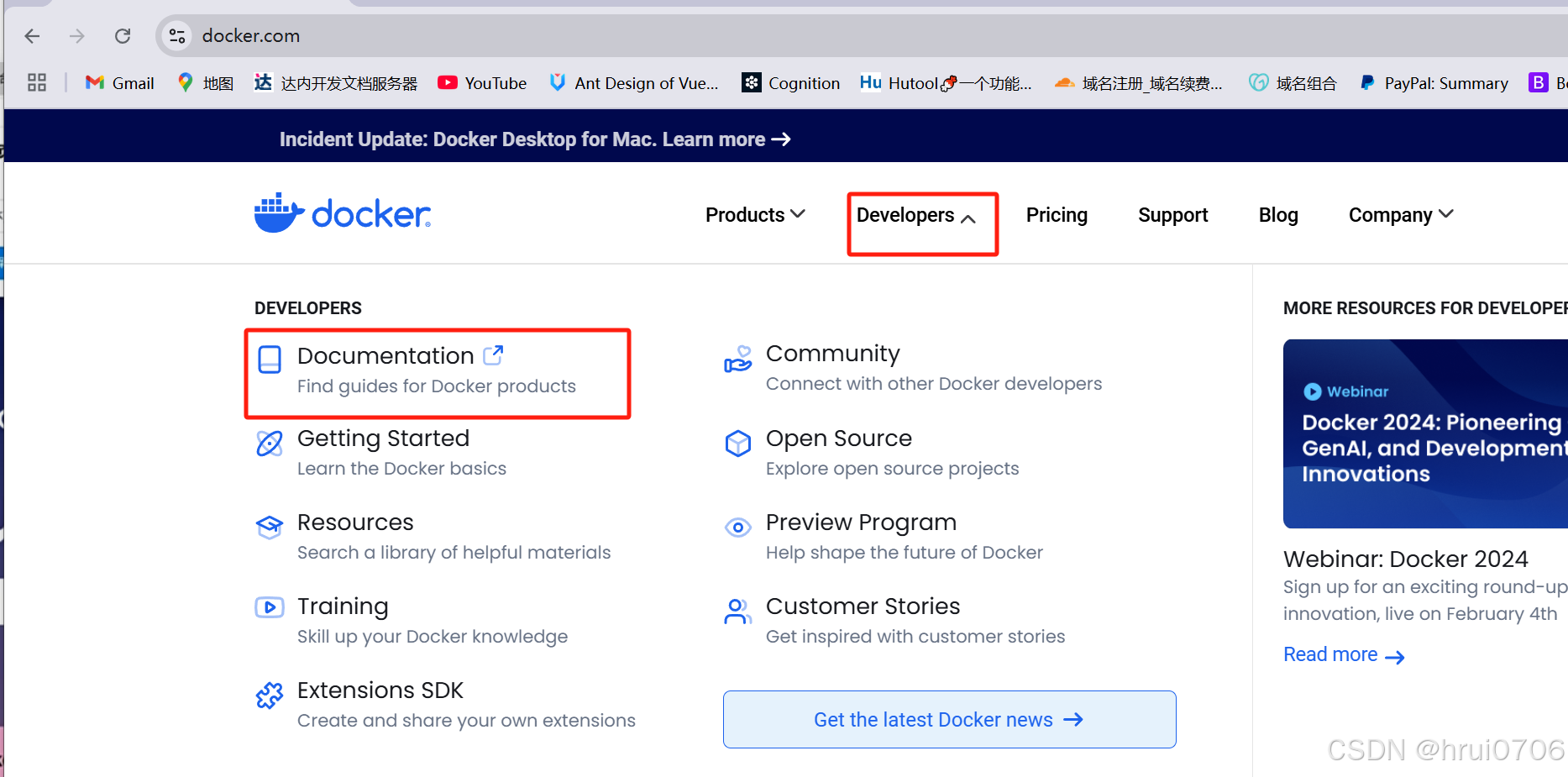The image size is (1568, 777).
Task: Go back with the browser back arrow
Action: click(x=32, y=36)
